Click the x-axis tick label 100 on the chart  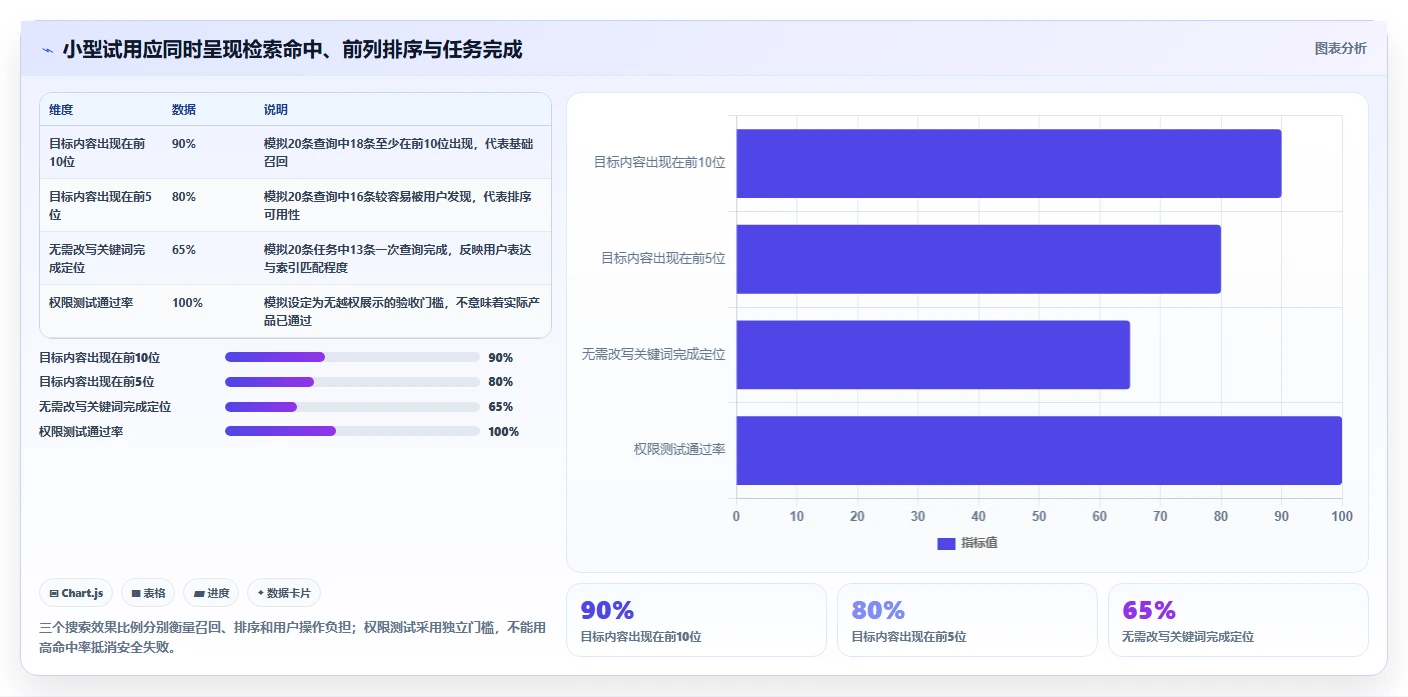coord(1342,516)
